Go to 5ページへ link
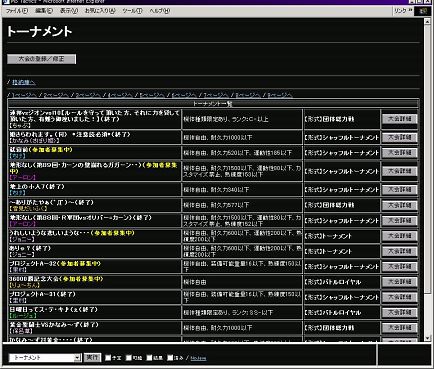Screen dimensions: 434x369 coord(152,95)
